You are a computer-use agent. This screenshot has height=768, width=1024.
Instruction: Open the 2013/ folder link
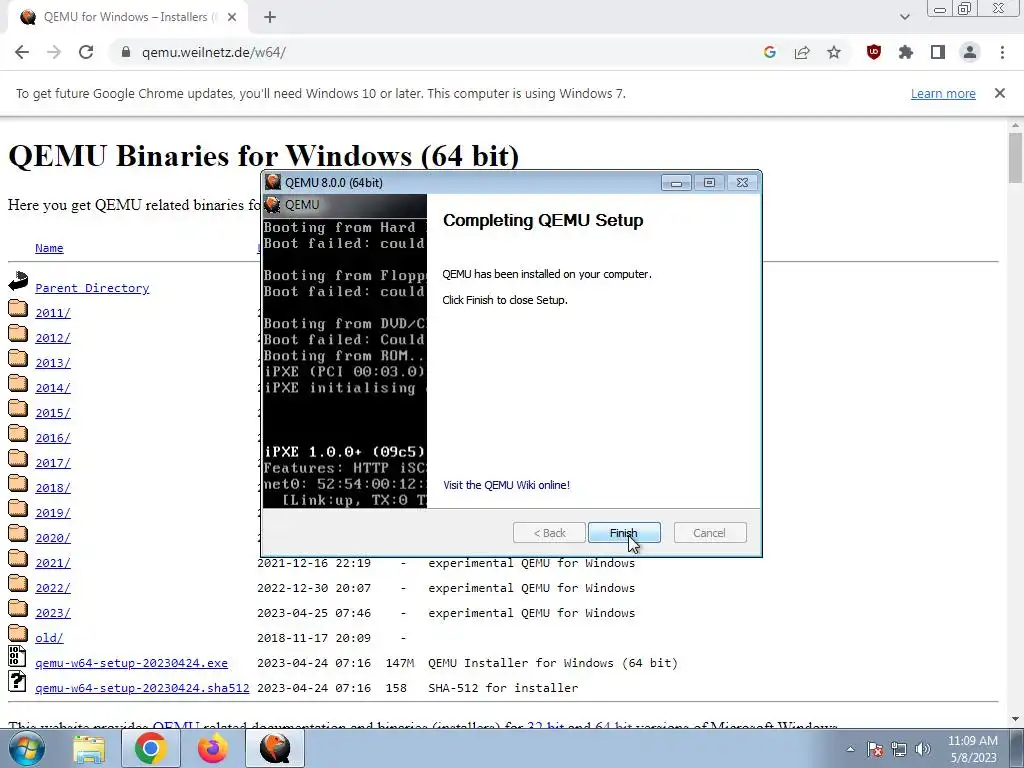point(53,363)
